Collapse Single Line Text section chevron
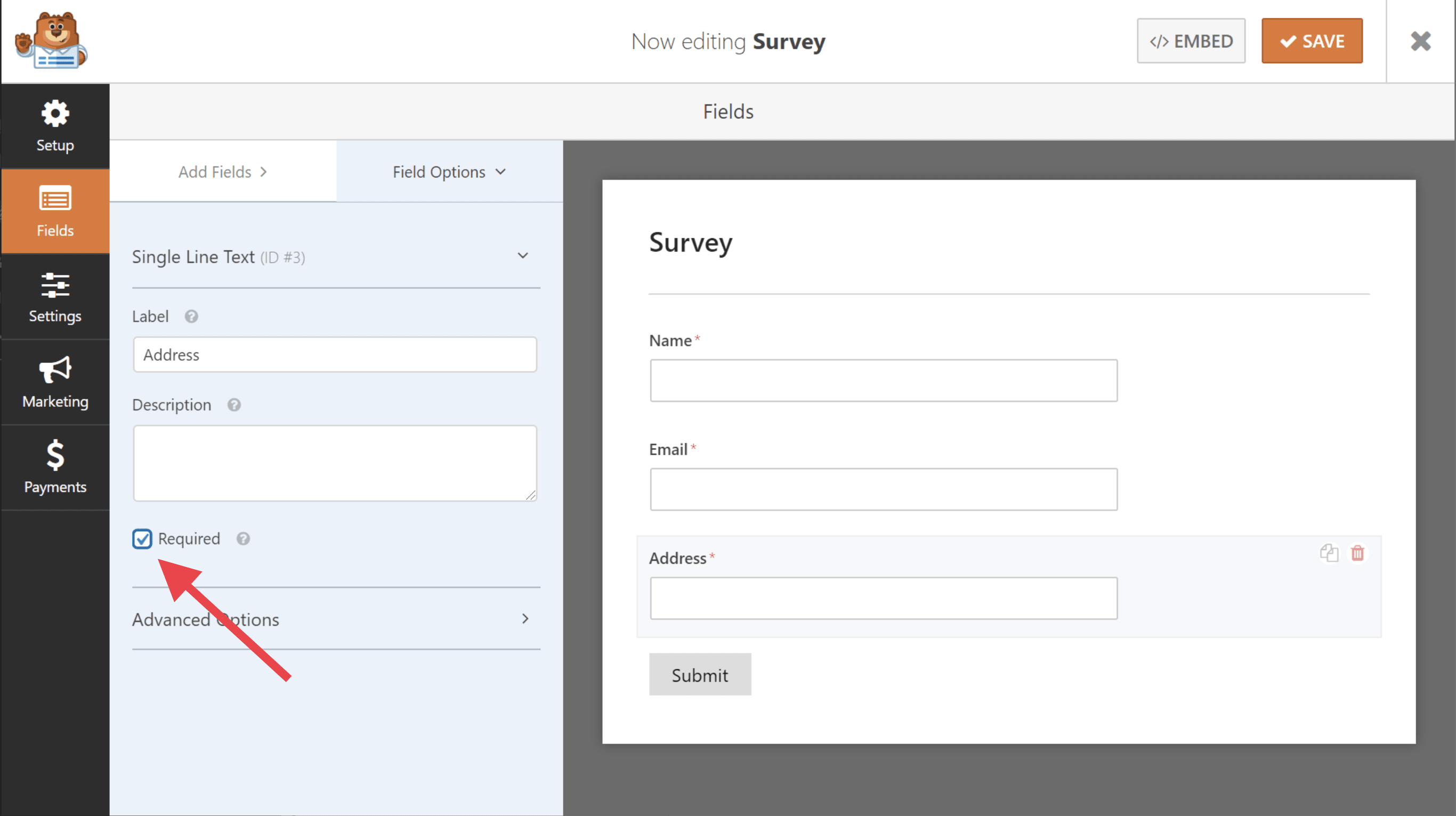The width and height of the screenshot is (1456, 816). click(x=523, y=256)
